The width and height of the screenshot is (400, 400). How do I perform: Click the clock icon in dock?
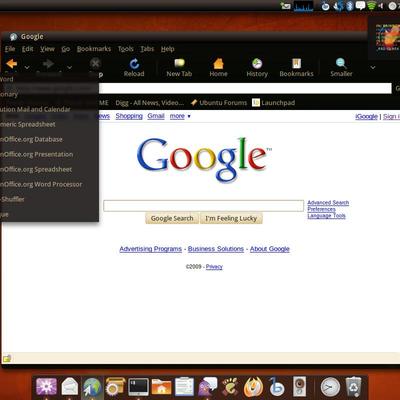(330, 387)
